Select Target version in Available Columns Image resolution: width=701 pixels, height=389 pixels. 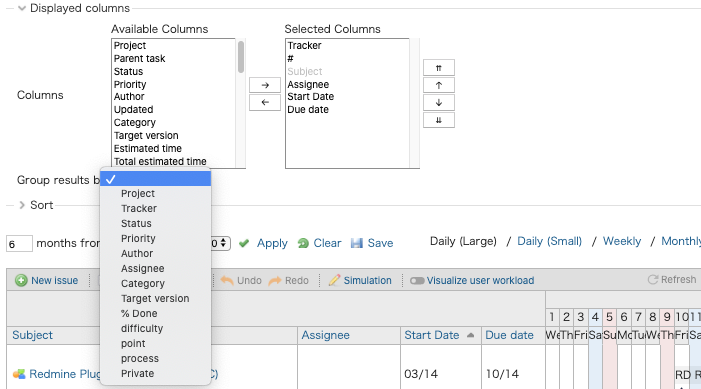(146, 135)
